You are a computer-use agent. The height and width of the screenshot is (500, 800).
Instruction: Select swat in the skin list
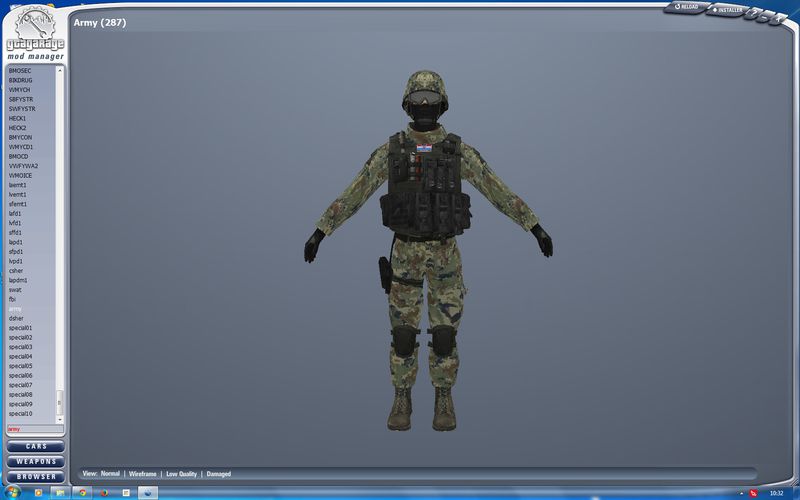[15, 290]
